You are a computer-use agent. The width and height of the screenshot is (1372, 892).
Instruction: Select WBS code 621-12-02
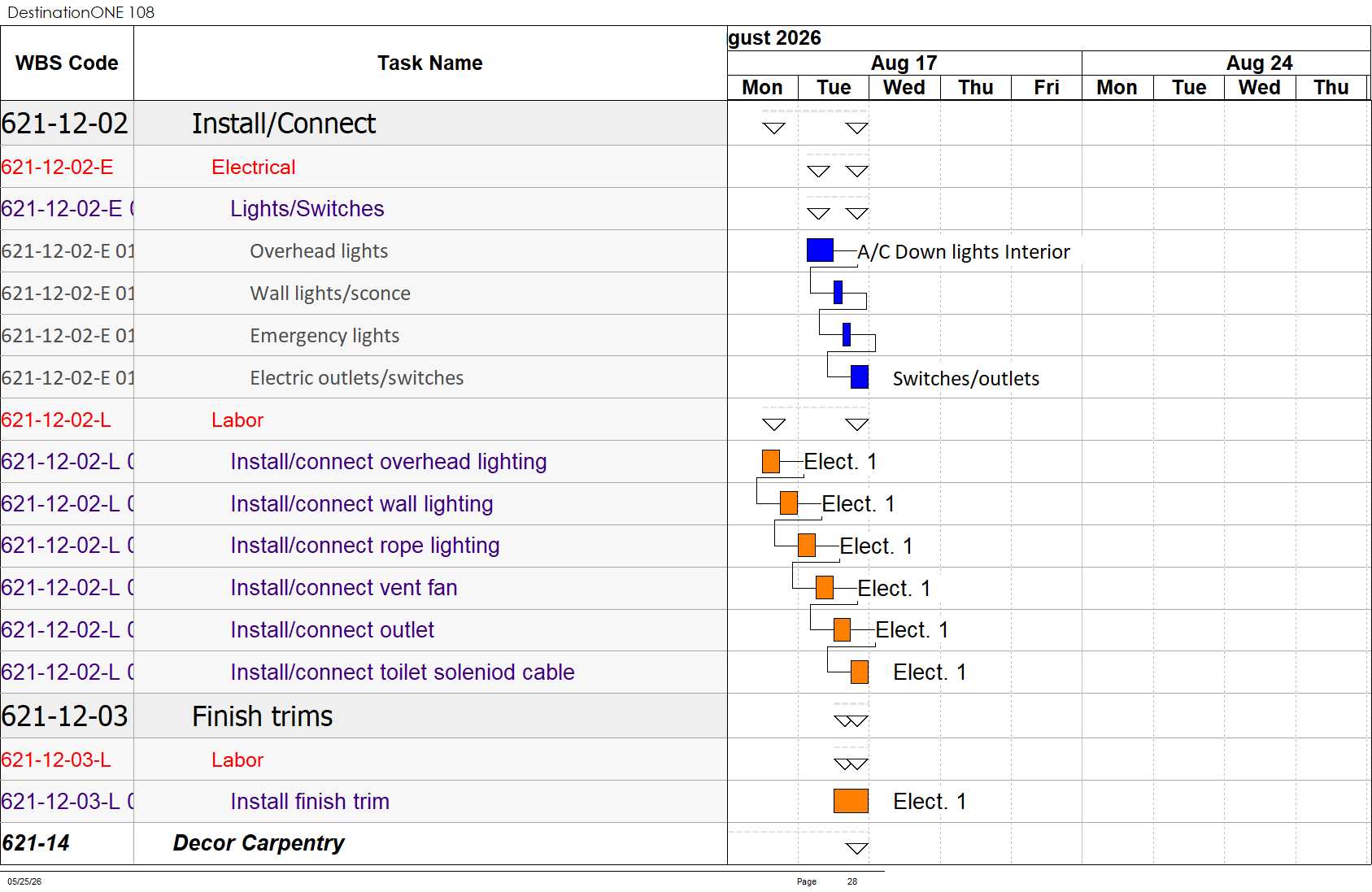tap(65, 124)
